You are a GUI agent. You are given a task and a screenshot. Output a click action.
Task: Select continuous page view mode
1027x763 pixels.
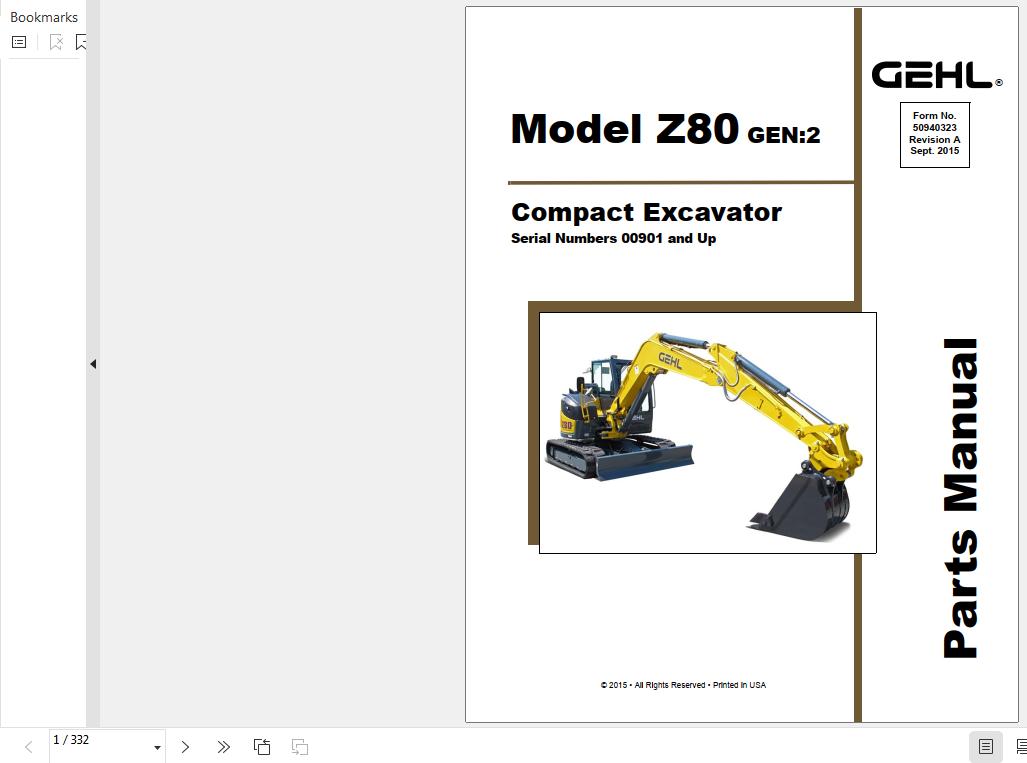point(1020,747)
